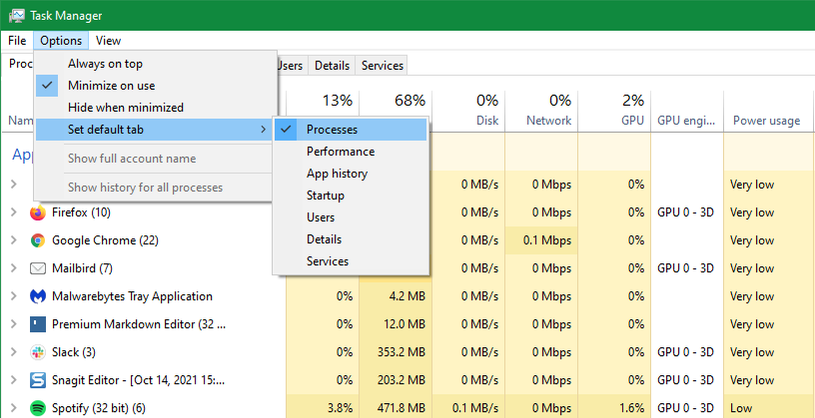The width and height of the screenshot is (815, 418).
Task: Choose Startup as default tab
Action: click(x=327, y=196)
